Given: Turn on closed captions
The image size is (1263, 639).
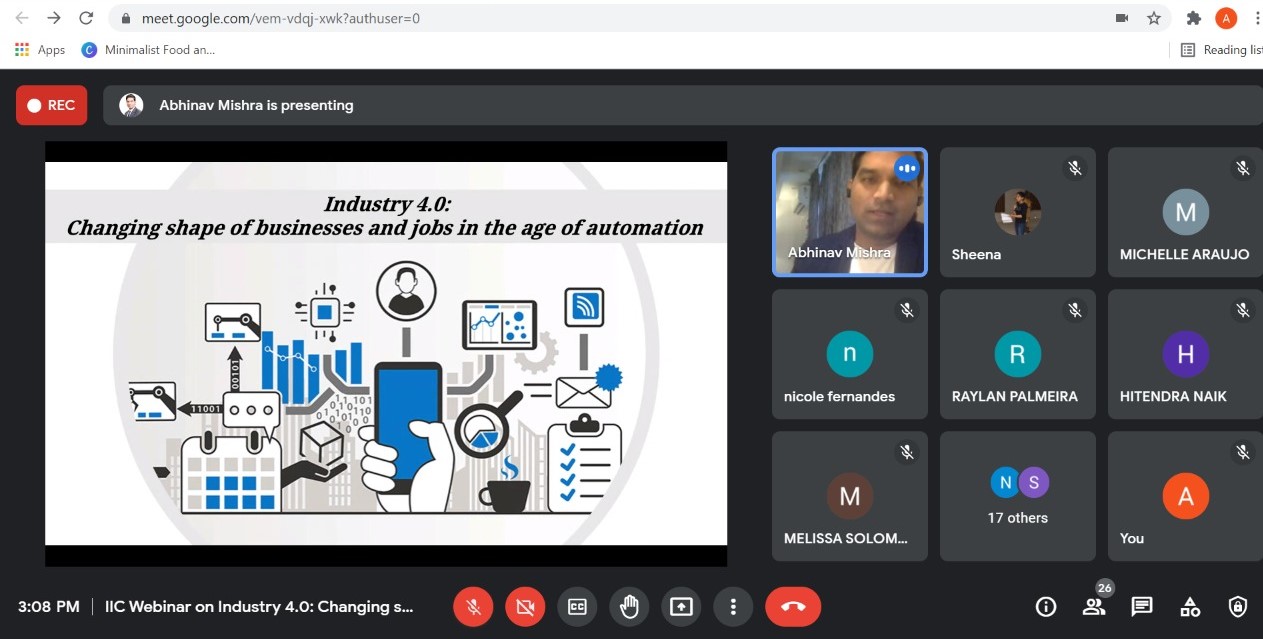Looking at the screenshot, I should click(x=577, y=606).
